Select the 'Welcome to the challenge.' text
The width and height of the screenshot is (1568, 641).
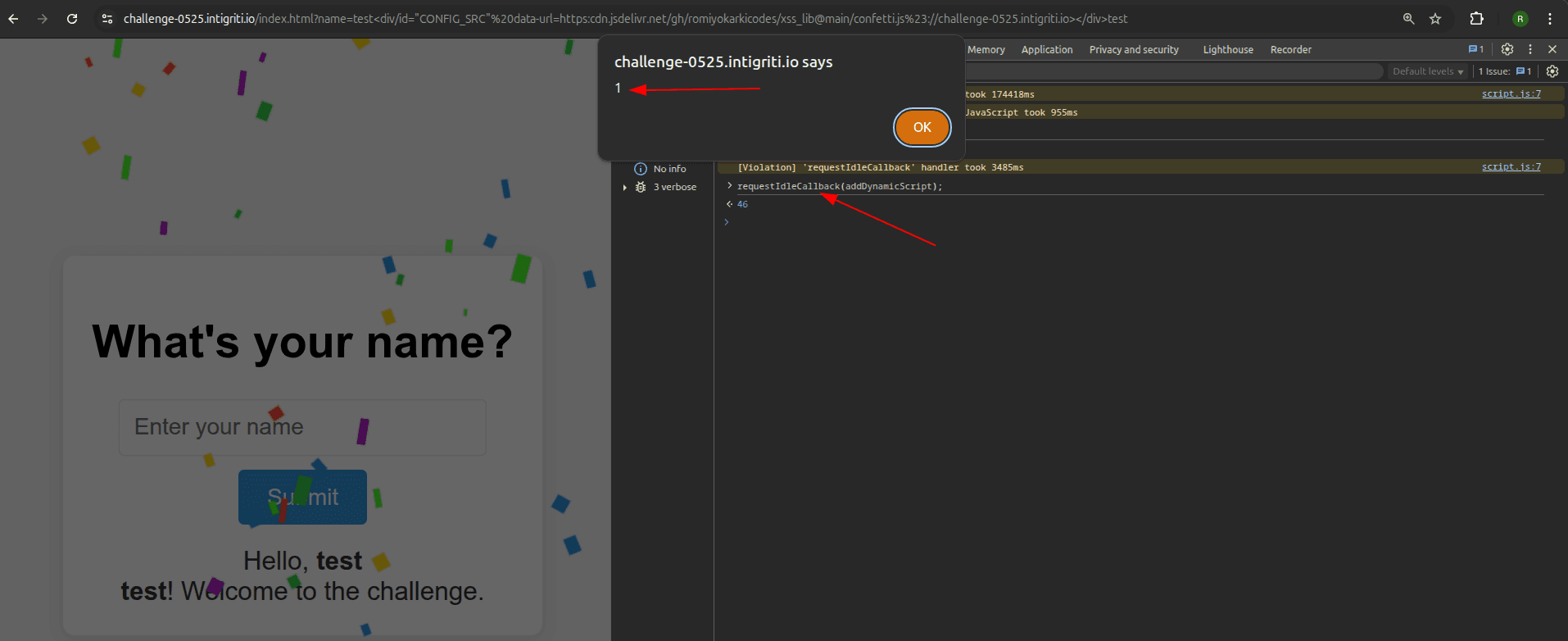click(333, 591)
